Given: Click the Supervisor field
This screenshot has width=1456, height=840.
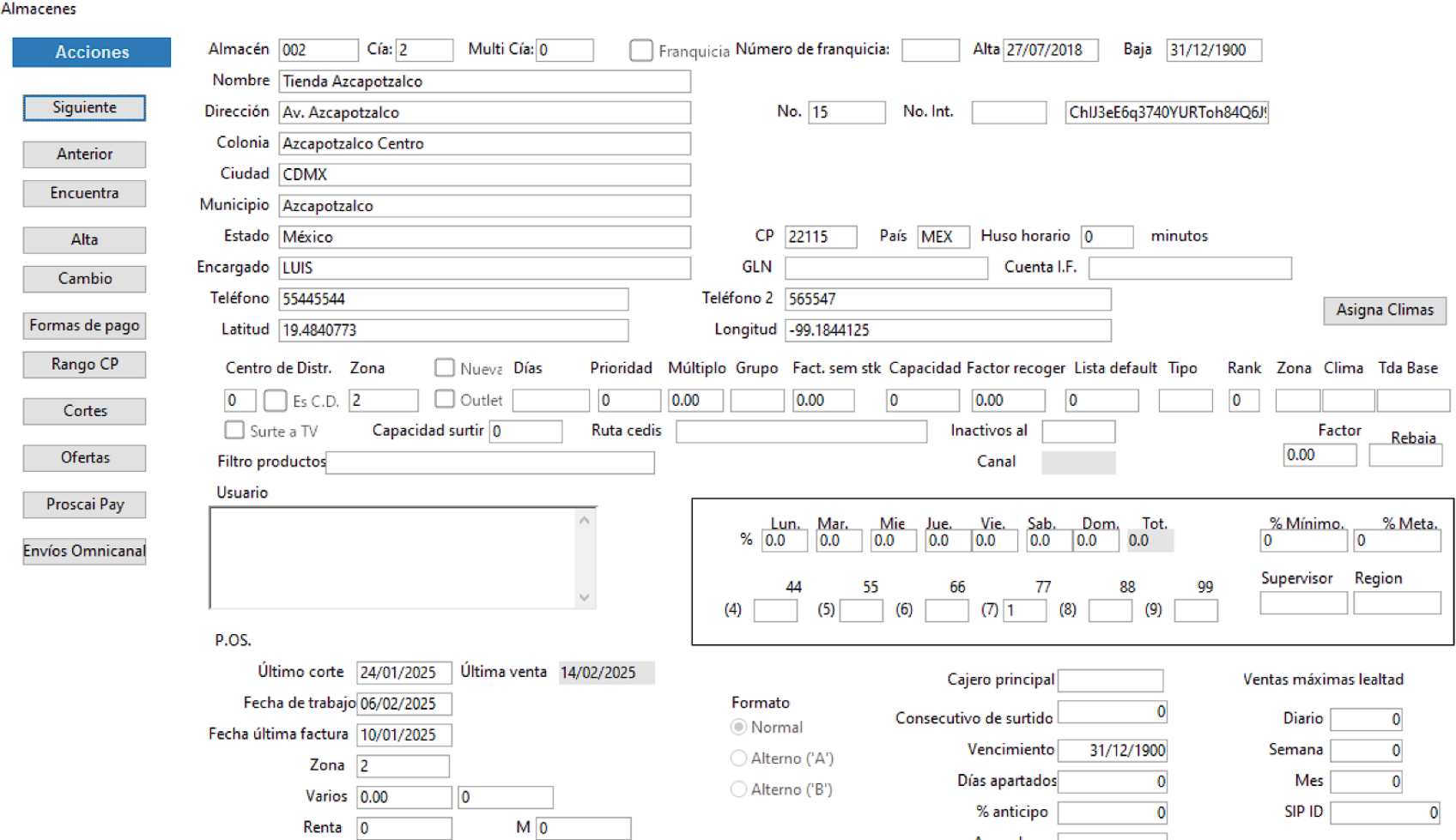Looking at the screenshot, I should coord(1303,603).
